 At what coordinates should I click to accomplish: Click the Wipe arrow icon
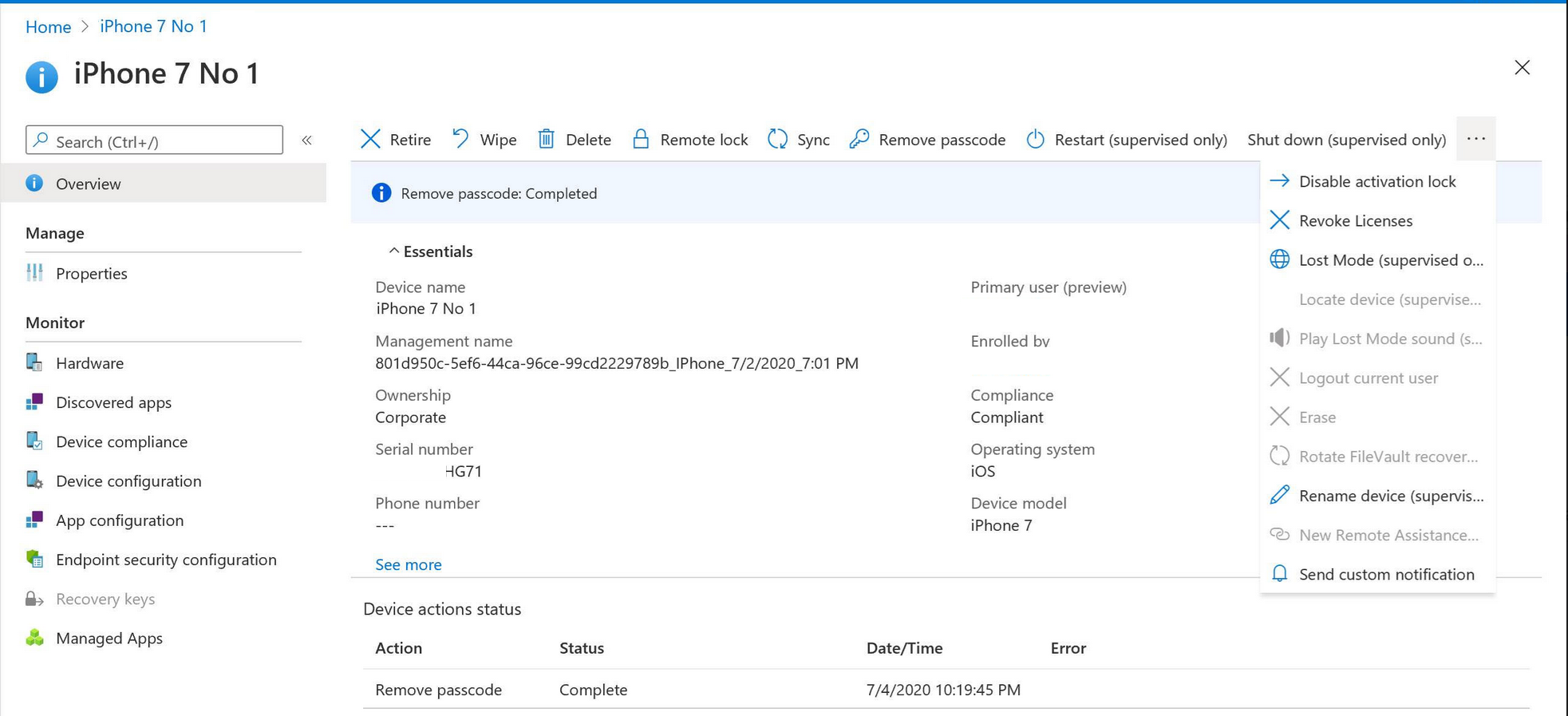[x=461, y=139]
